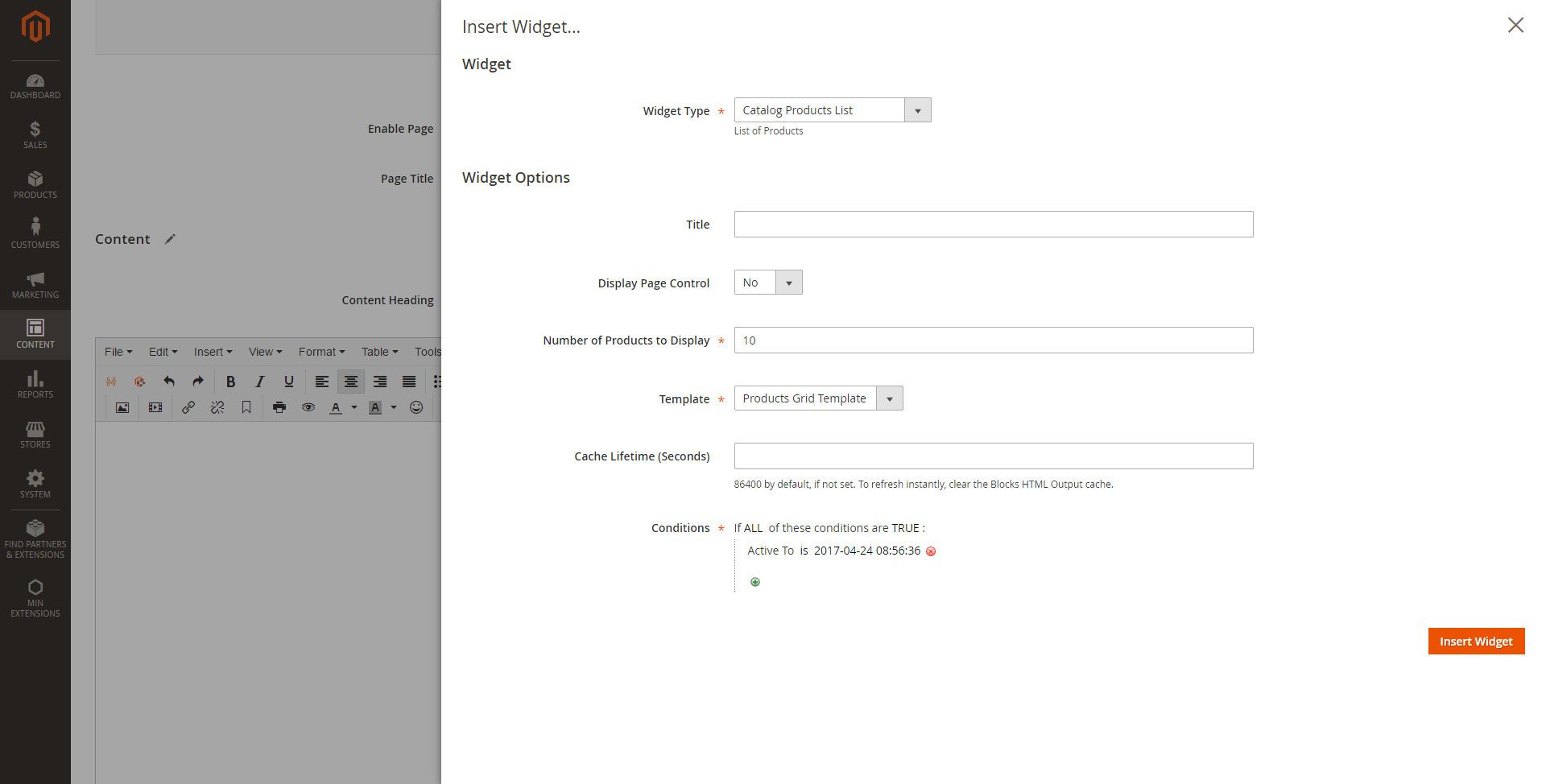Click the Insert Link chain icon
Viewport: 1546px width, 784px height.
tap(188, 407)
